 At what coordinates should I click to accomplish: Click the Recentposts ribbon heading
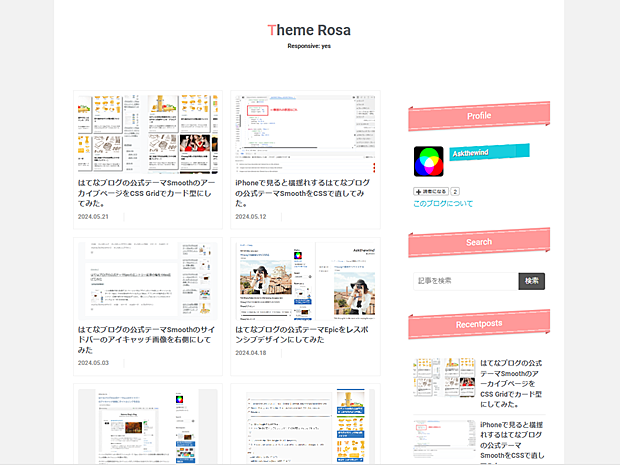tap(479, 324)
